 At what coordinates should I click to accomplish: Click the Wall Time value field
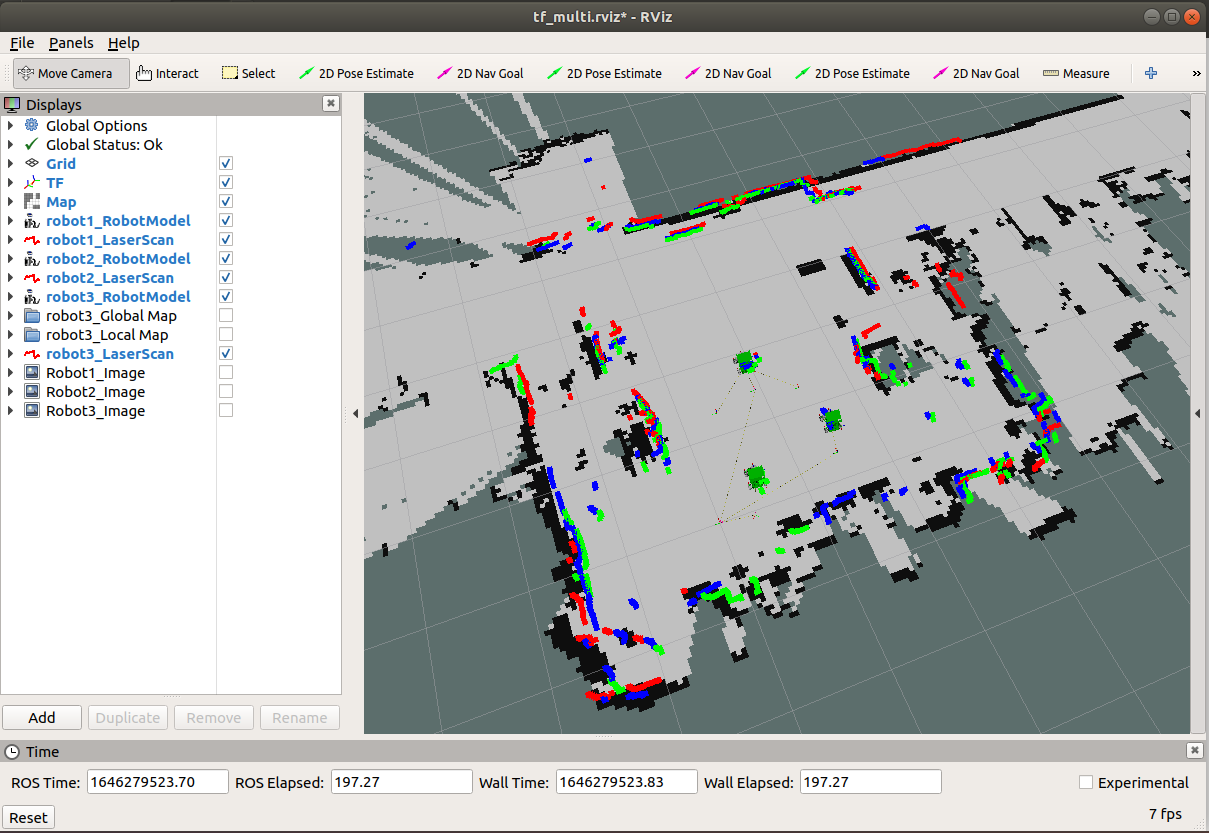[626, 782]
